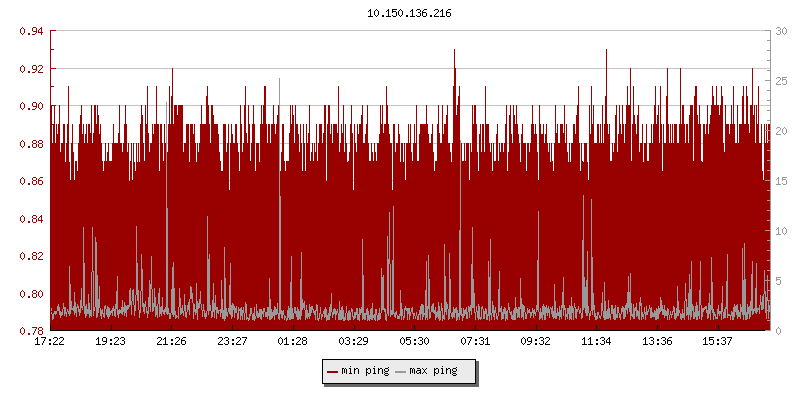Click the 0 right axis value
The width and height of the screenshot is (800, 400).
(778, 331)
